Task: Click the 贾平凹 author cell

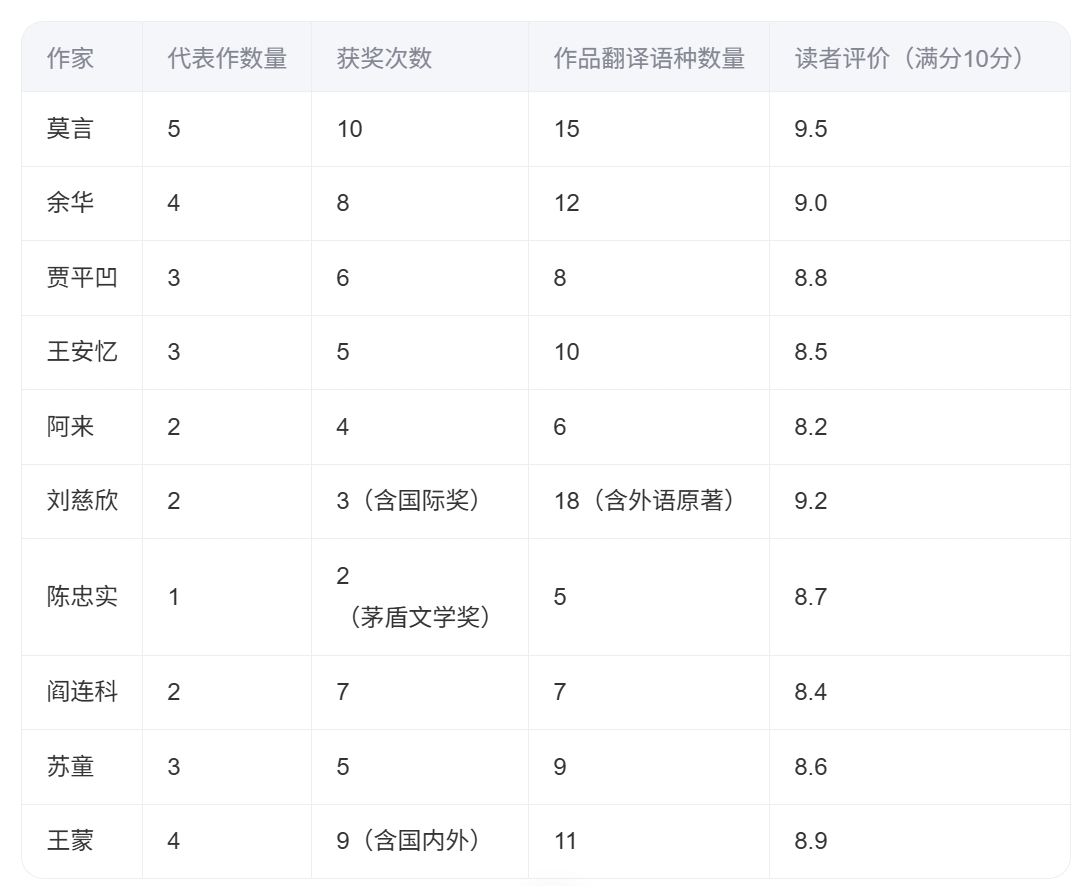Action: point(82,277)
